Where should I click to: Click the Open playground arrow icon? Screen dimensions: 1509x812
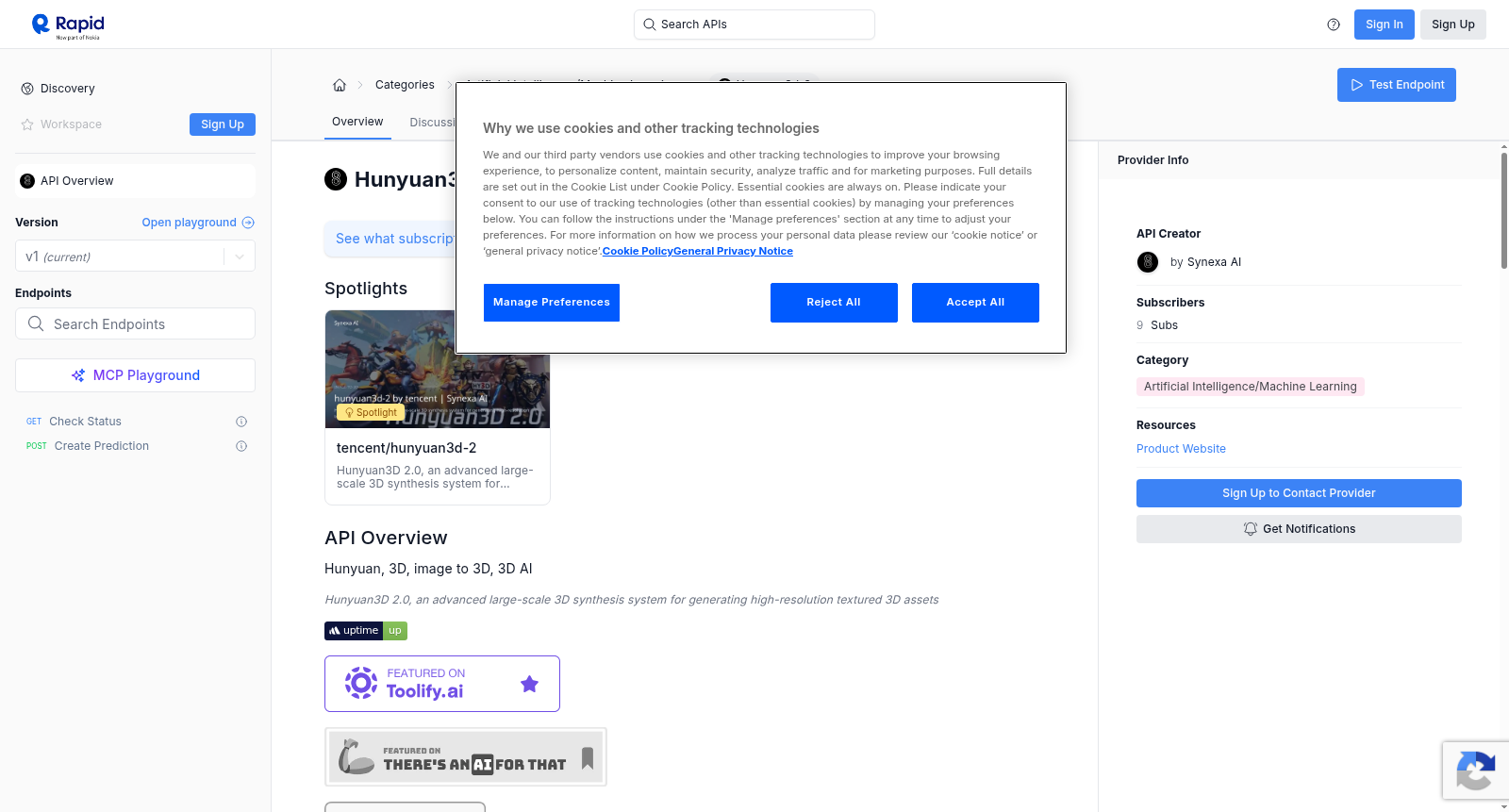[248, 223]
